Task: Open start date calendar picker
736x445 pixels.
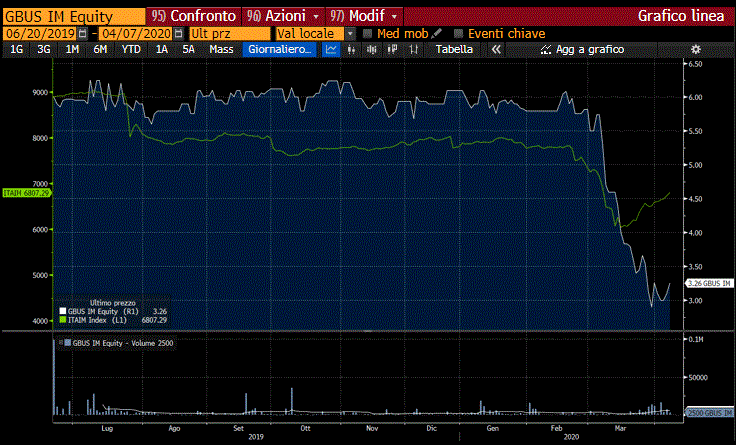Action: [82, 34]
